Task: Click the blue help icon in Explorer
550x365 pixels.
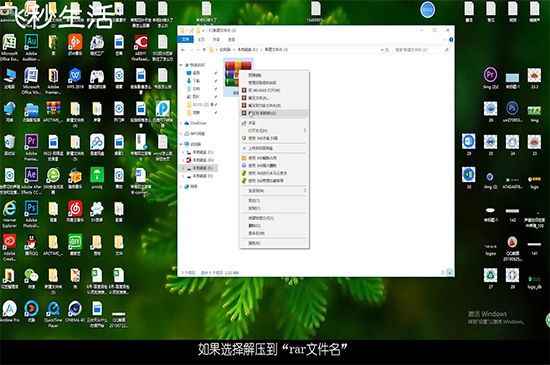Action: (451, 40)
